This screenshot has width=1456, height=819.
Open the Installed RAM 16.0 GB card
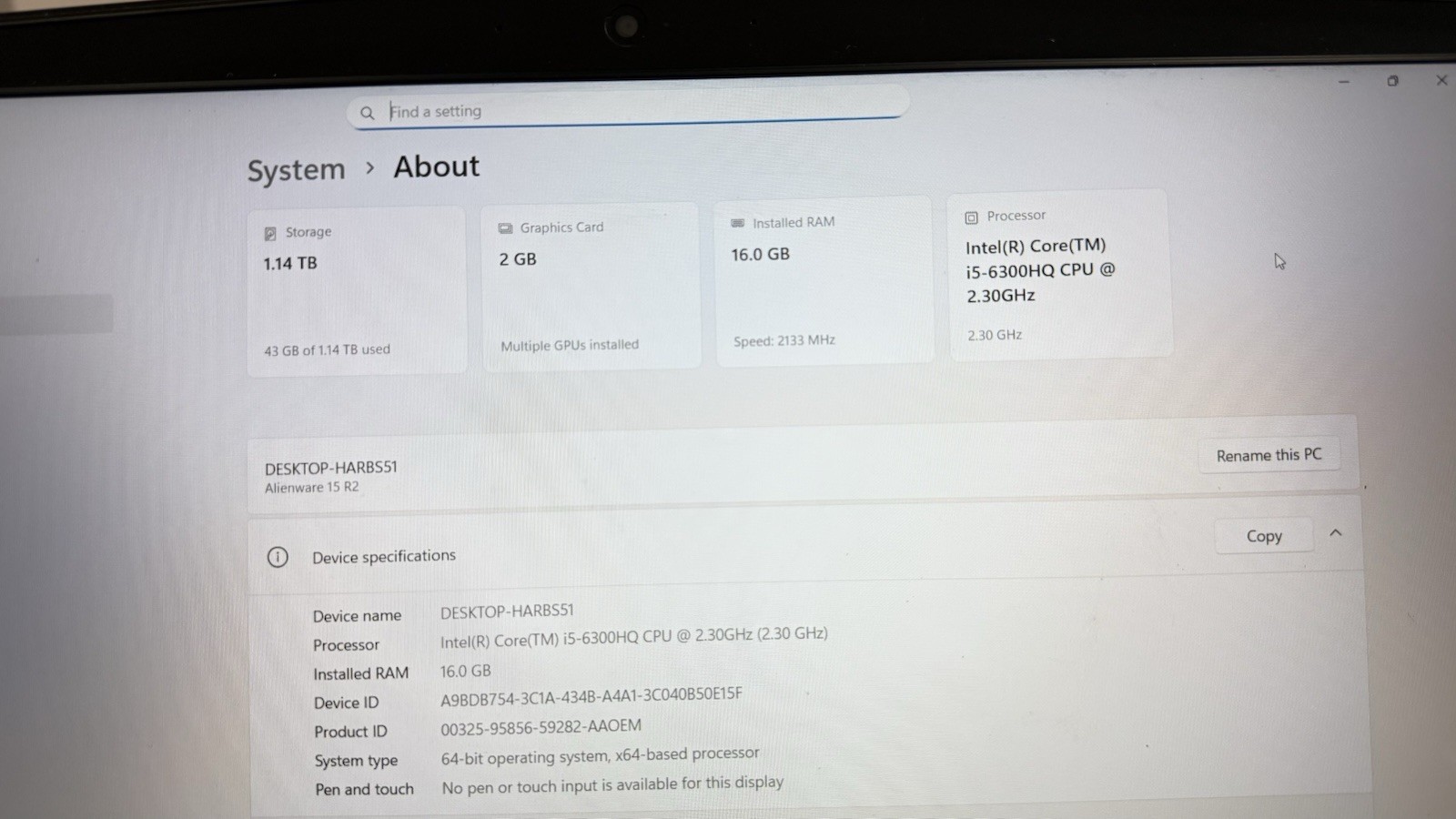[x=824, y=280]
